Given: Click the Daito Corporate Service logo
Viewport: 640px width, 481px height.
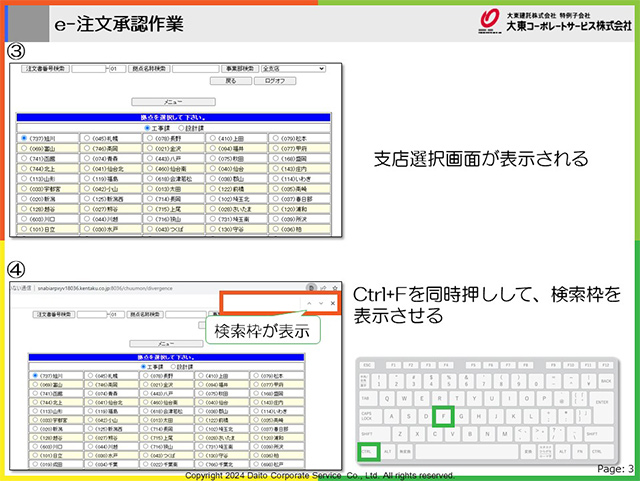Looking at the screenshot, I should tap(489, 19).
